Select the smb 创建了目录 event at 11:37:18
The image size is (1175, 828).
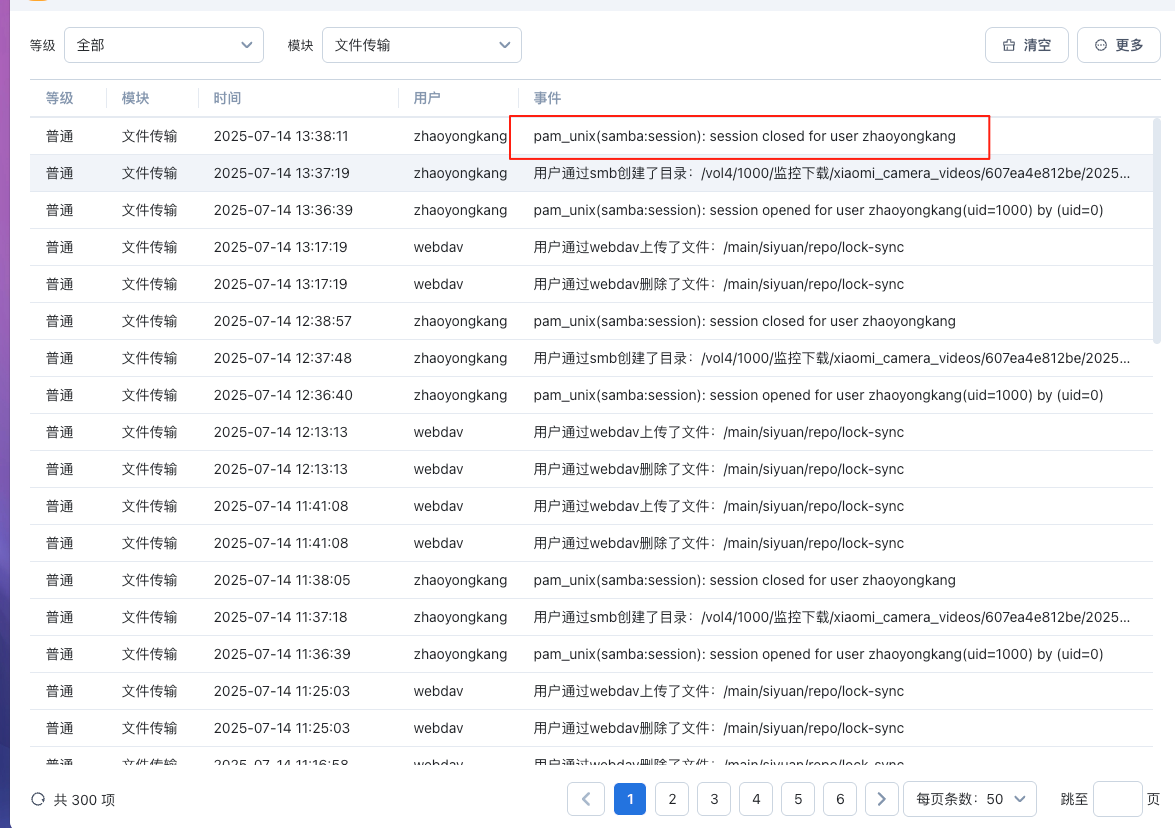(832, 617)
